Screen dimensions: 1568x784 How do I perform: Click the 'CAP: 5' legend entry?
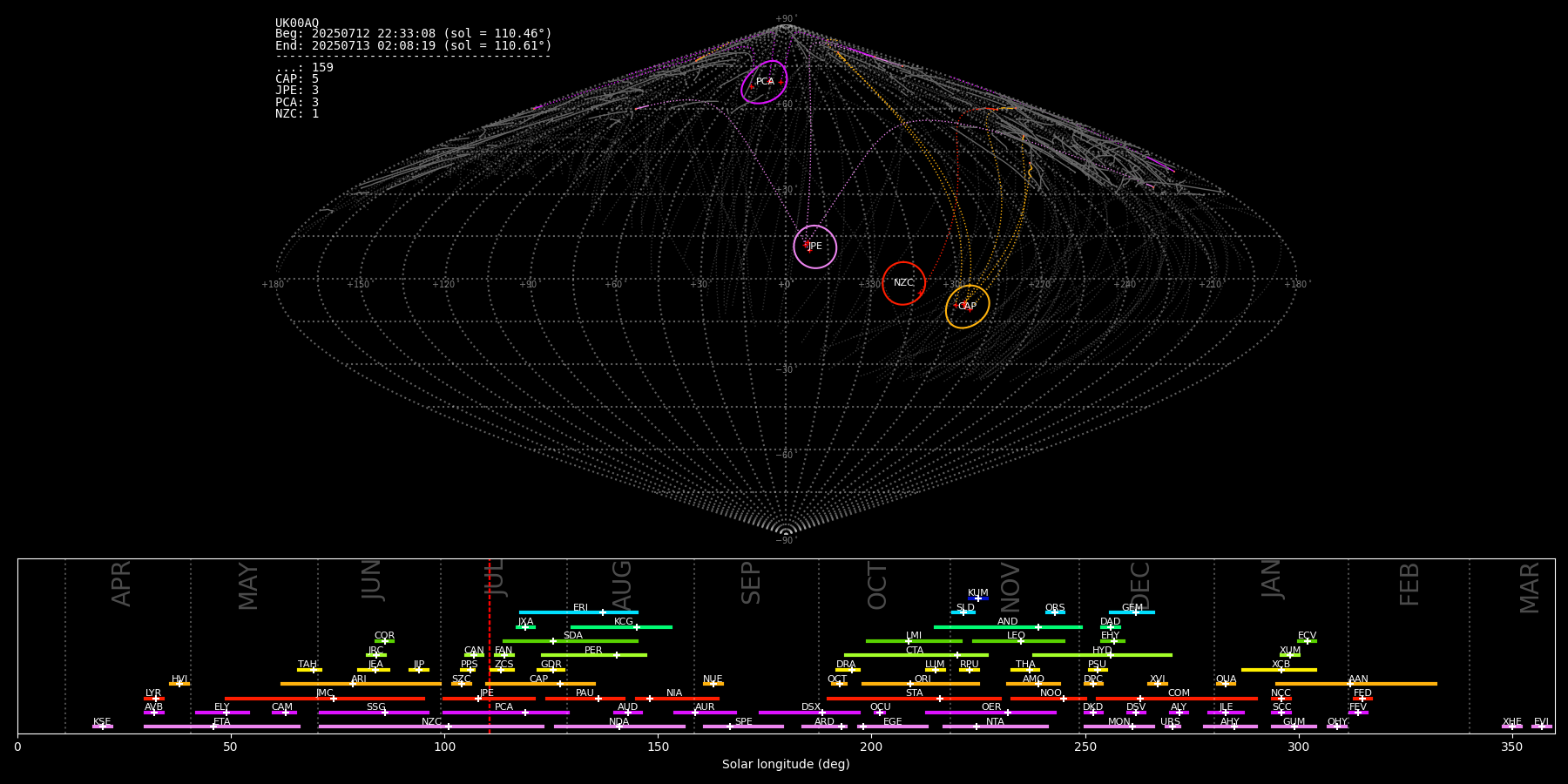click(x=297, y=79)
